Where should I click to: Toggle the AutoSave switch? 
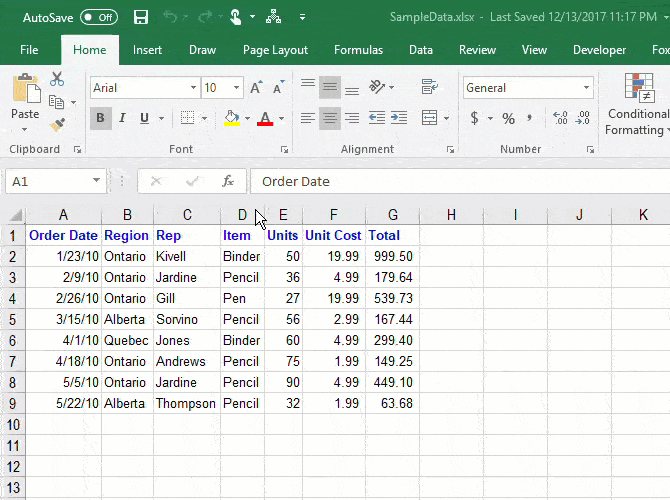pos(98,17)
